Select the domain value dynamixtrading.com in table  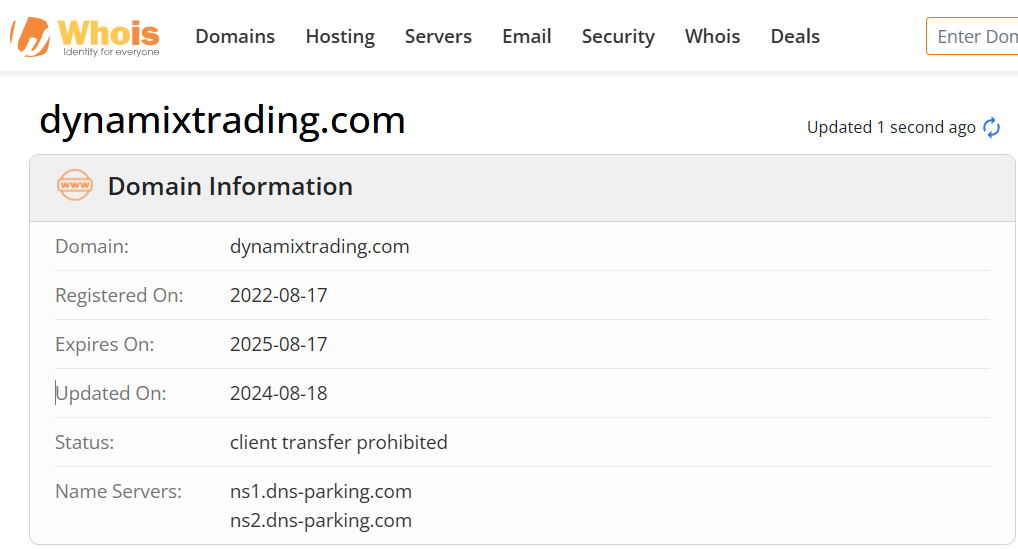tap(319, 247)
